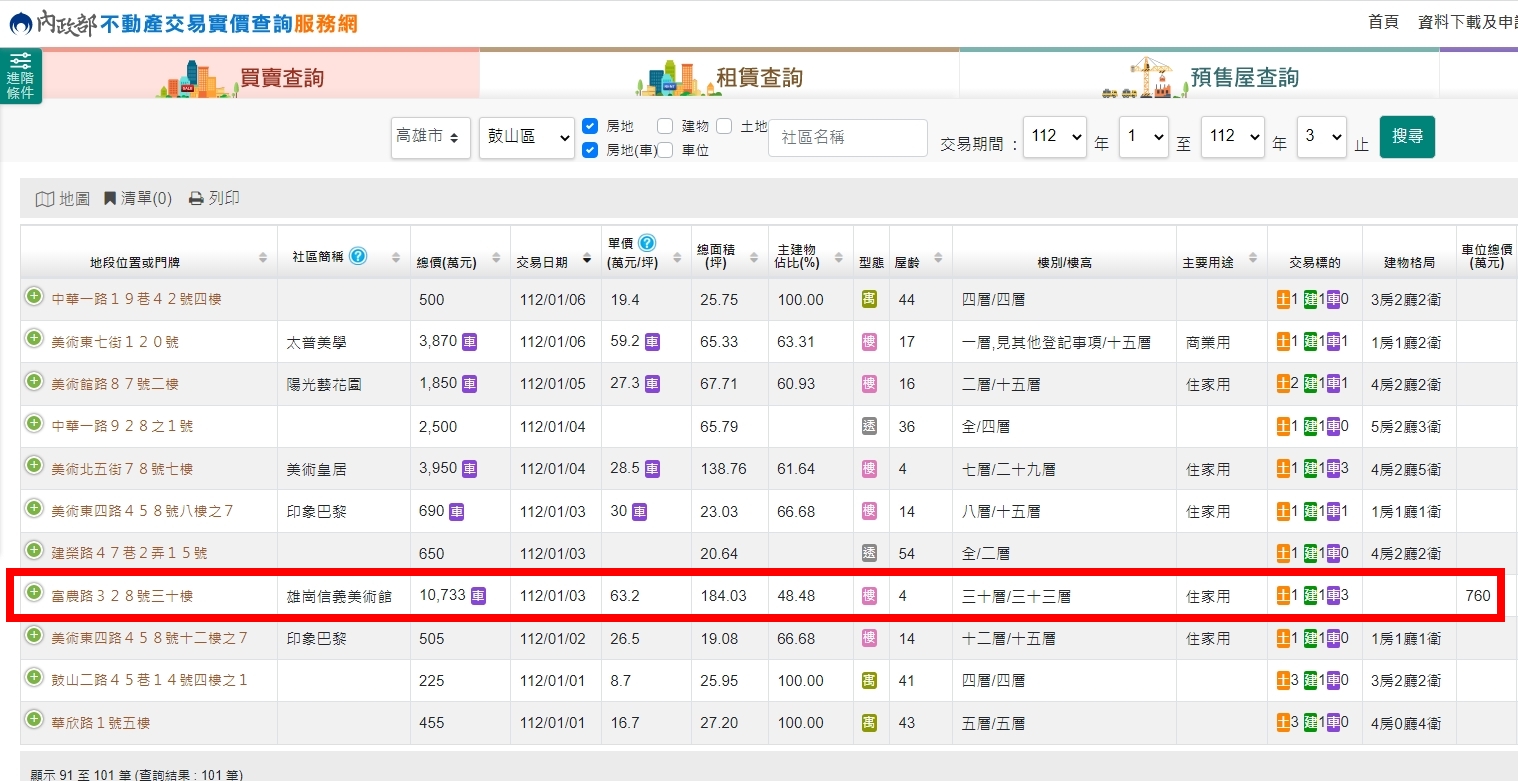
Task: Click the 車 badge next to 59.2 unit price
Action: click(x=652, y=342)
